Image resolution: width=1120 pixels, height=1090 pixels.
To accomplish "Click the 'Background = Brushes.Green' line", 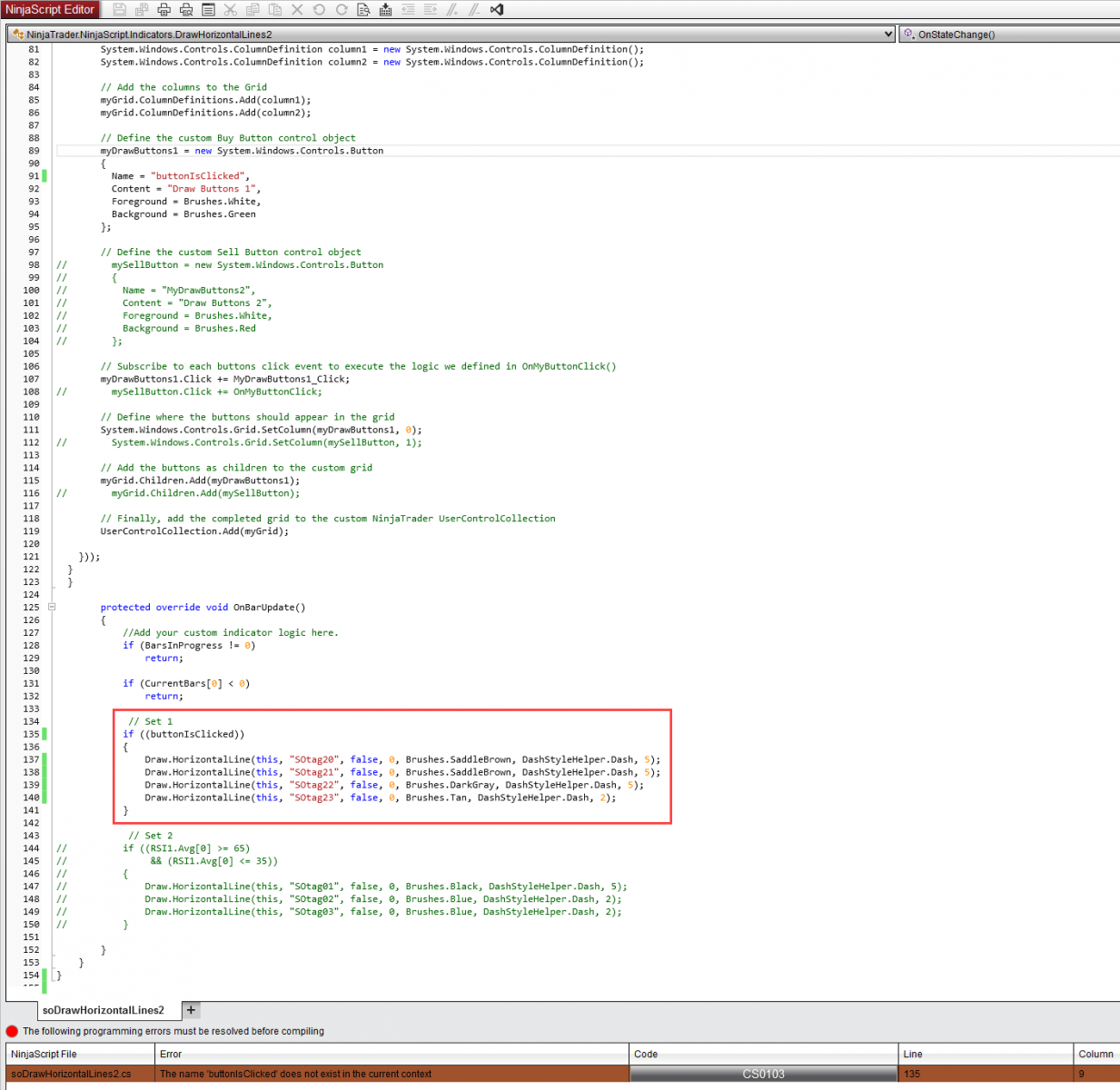I will point(183,214).
